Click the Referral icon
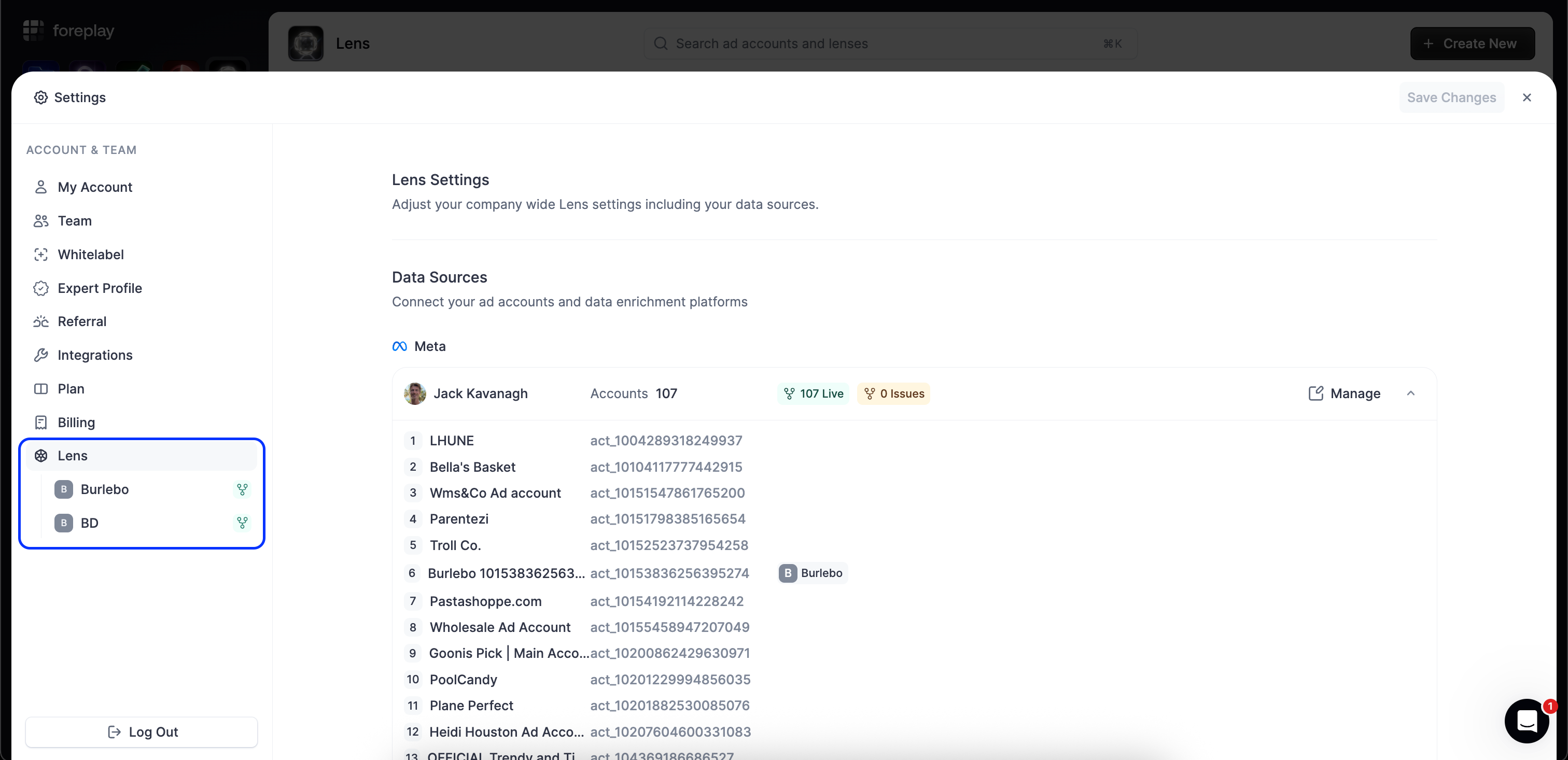1568x760 pixels. [x=41, y=321]
